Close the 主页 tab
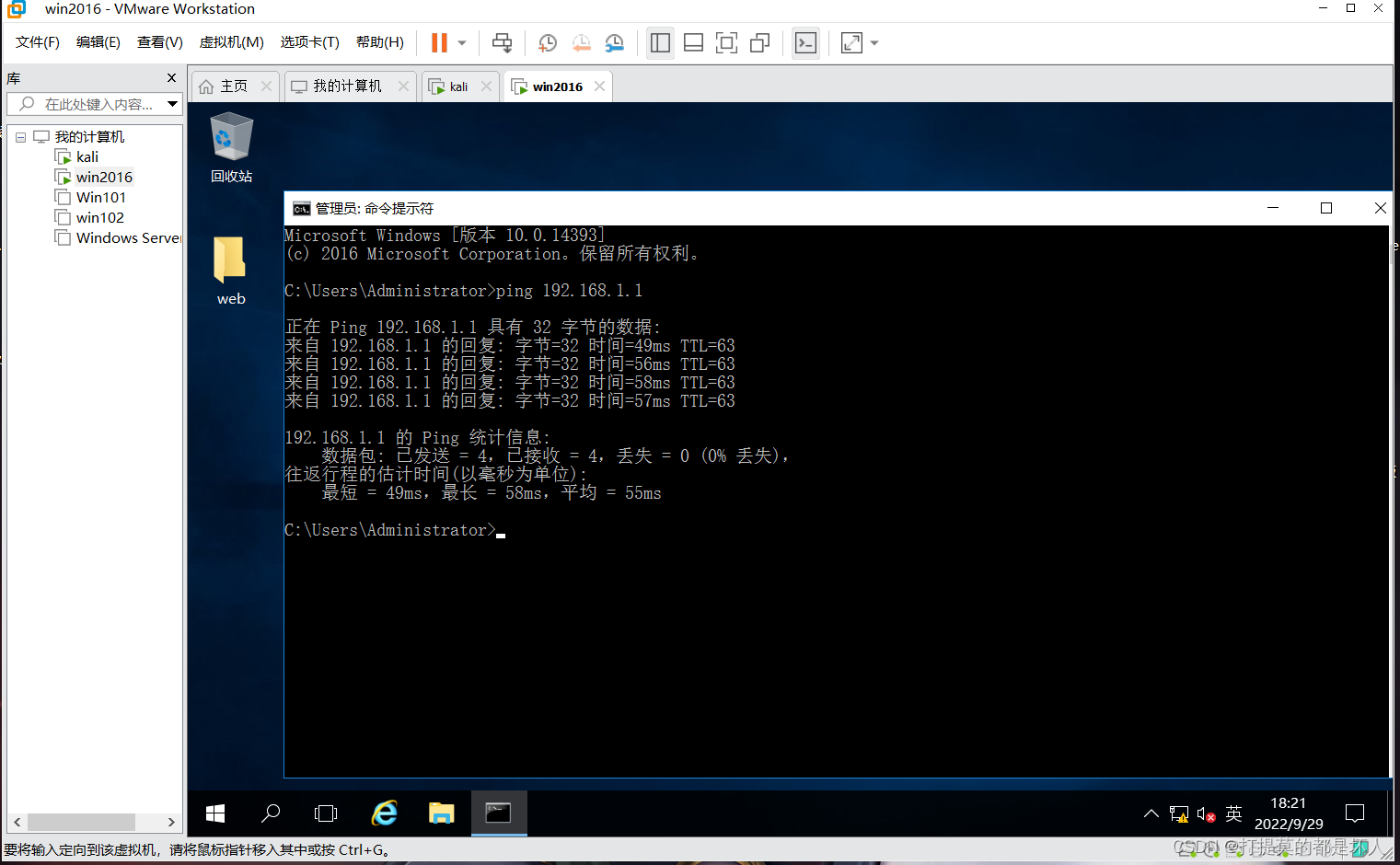Image resolution: width=1400 pixels, height=865 pixels. tap(267, 86)
